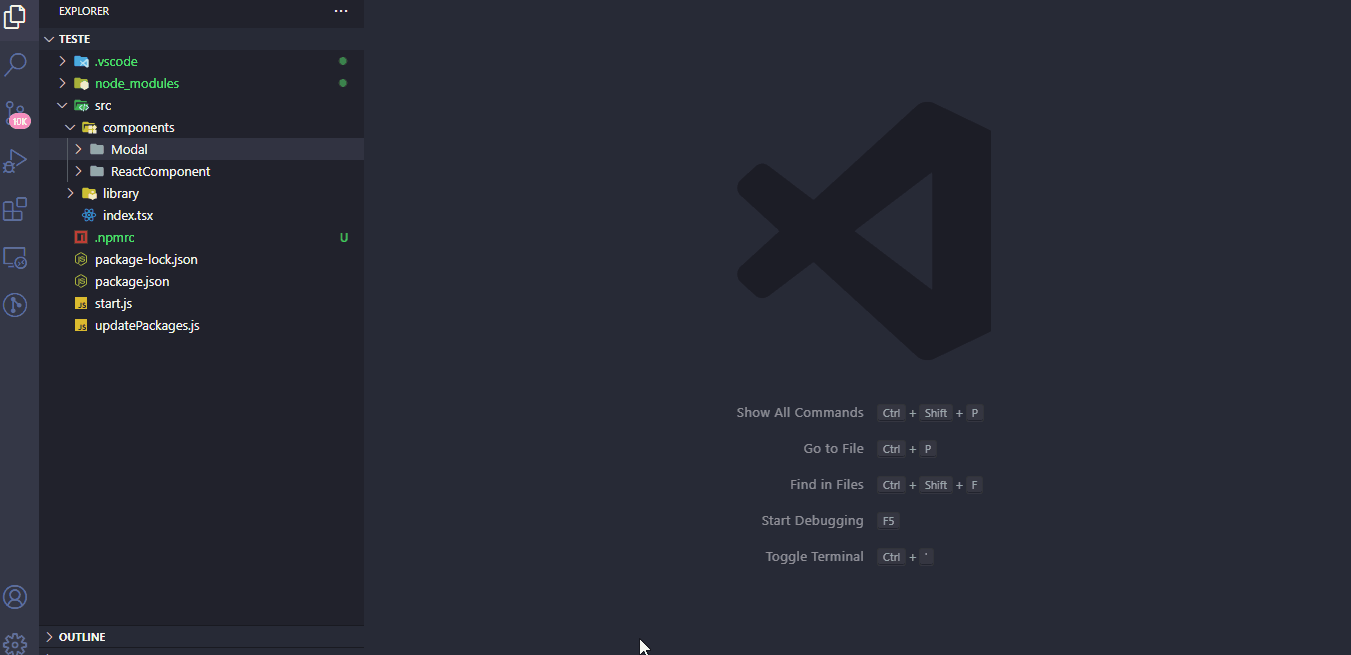Image resolution: width=1351 pixels, height=655 pixels.
Task: Click the node_modules folder icon
Action: [x=82, y=83]
